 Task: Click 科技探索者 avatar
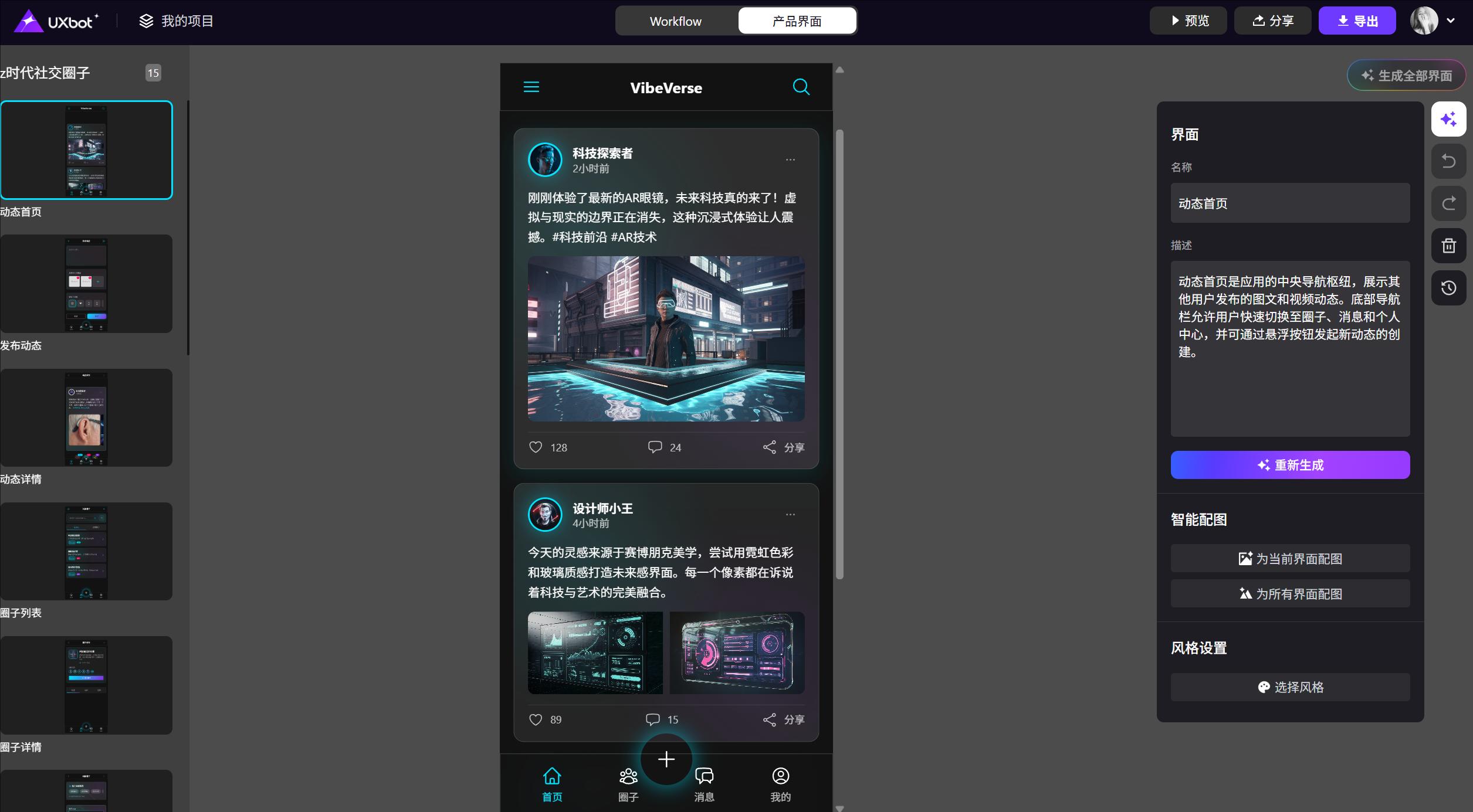click(545, 159)
